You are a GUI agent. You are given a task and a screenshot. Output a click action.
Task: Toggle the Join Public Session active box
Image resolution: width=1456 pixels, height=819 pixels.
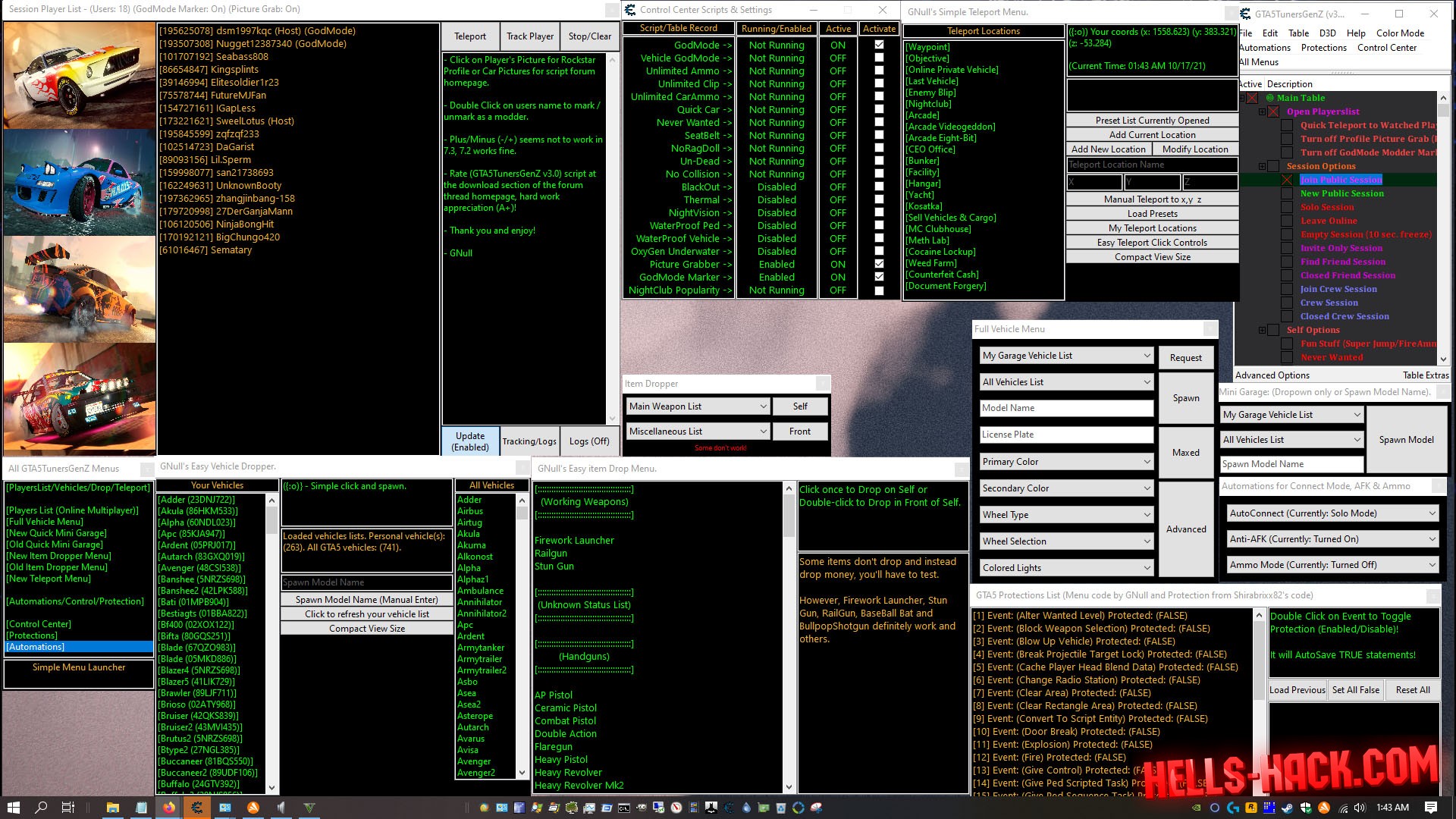pyautogui.click(x=1287, y=180)
